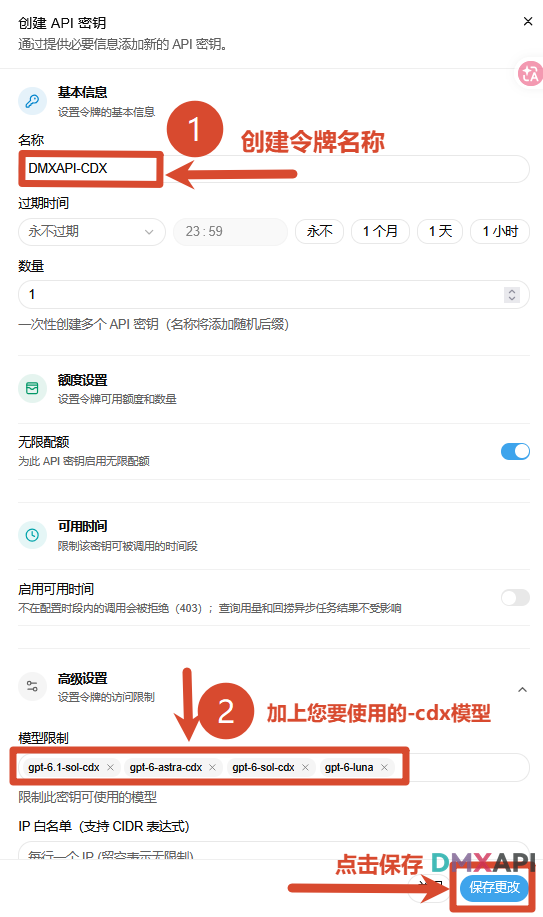This screenshot has height=917, width=543.
Task: Click the gpt-6-luna tag text
Action: (349, 767)
